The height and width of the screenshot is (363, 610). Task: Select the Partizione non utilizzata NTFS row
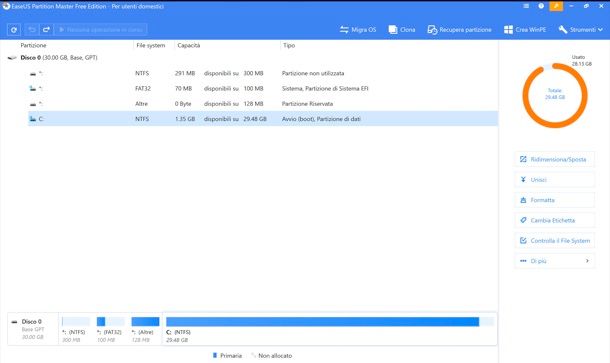pyautogui.click(x=263, y=73)
